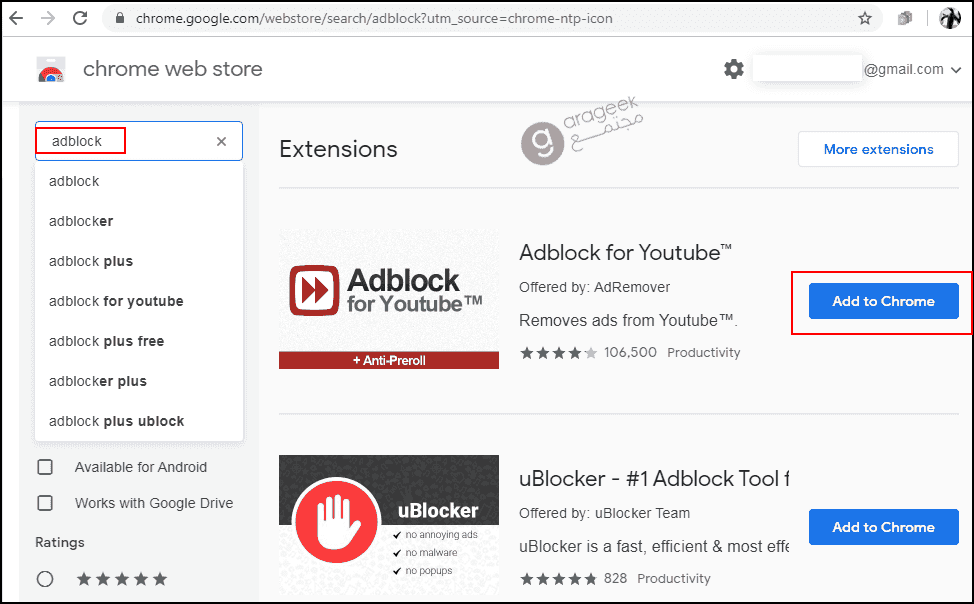
Task: Open Adblock for Youtube thumbnail image
Action: click(389, 299)
